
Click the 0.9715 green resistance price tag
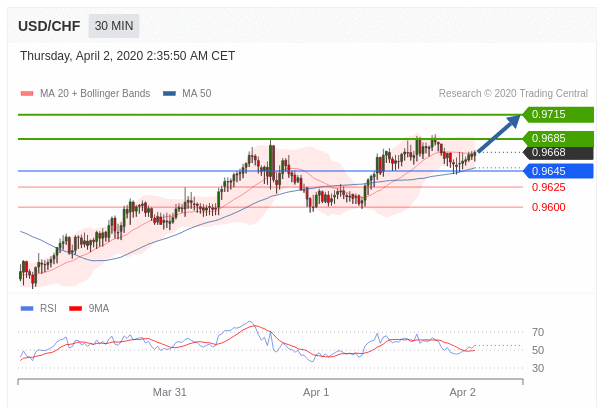click(x=558, y=114)
